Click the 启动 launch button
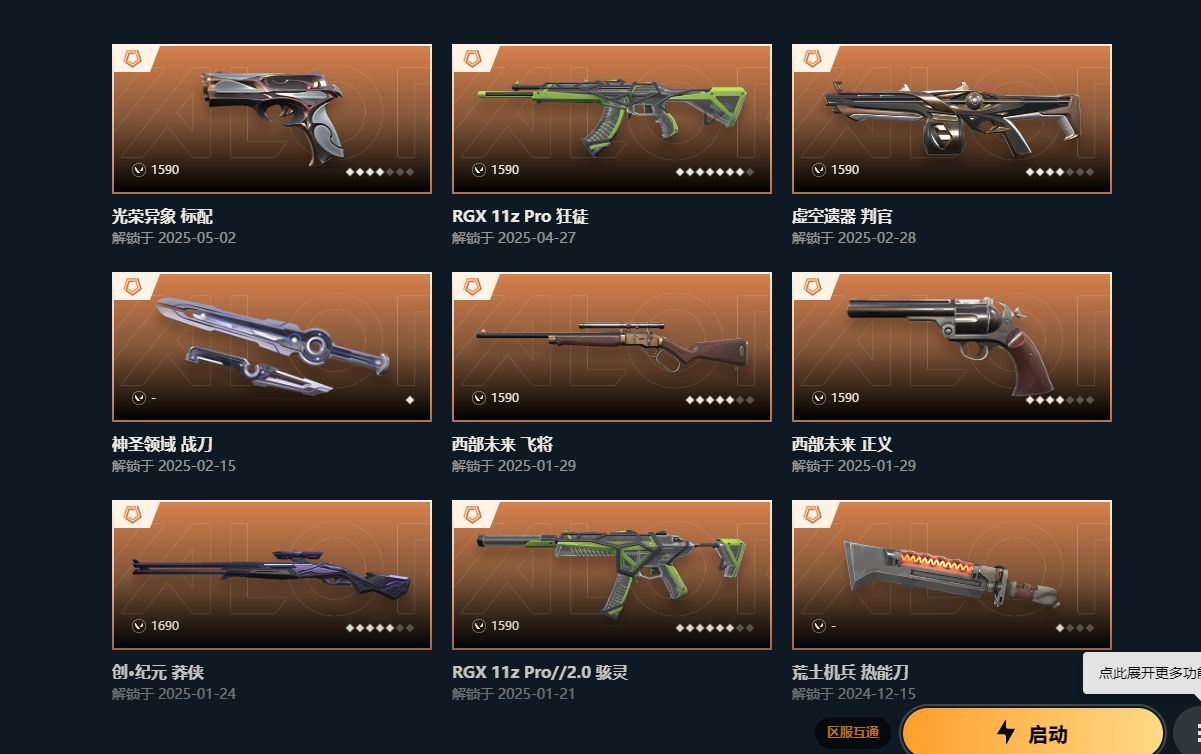 (x=1033, y=733)
